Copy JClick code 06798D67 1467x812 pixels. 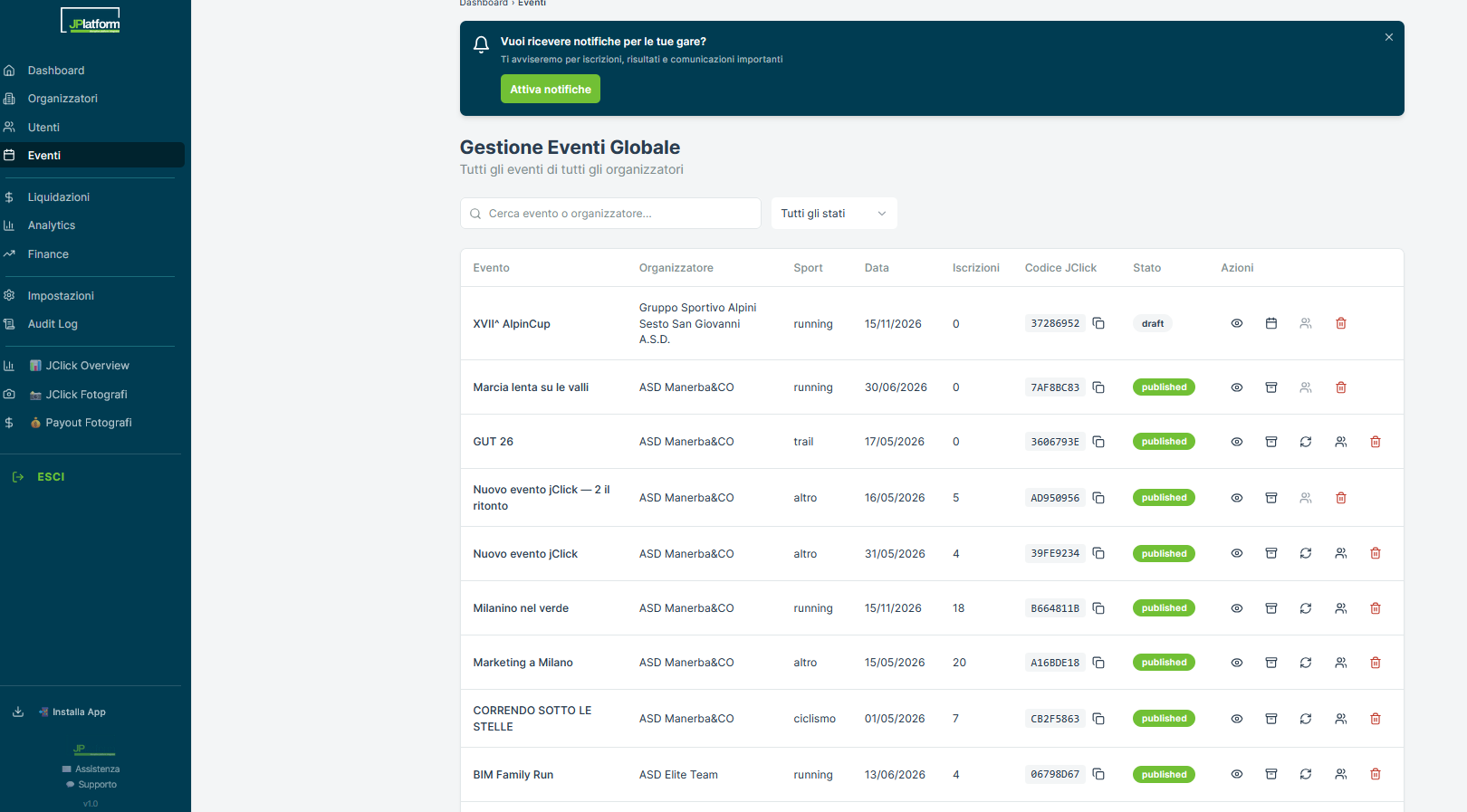1098,774
